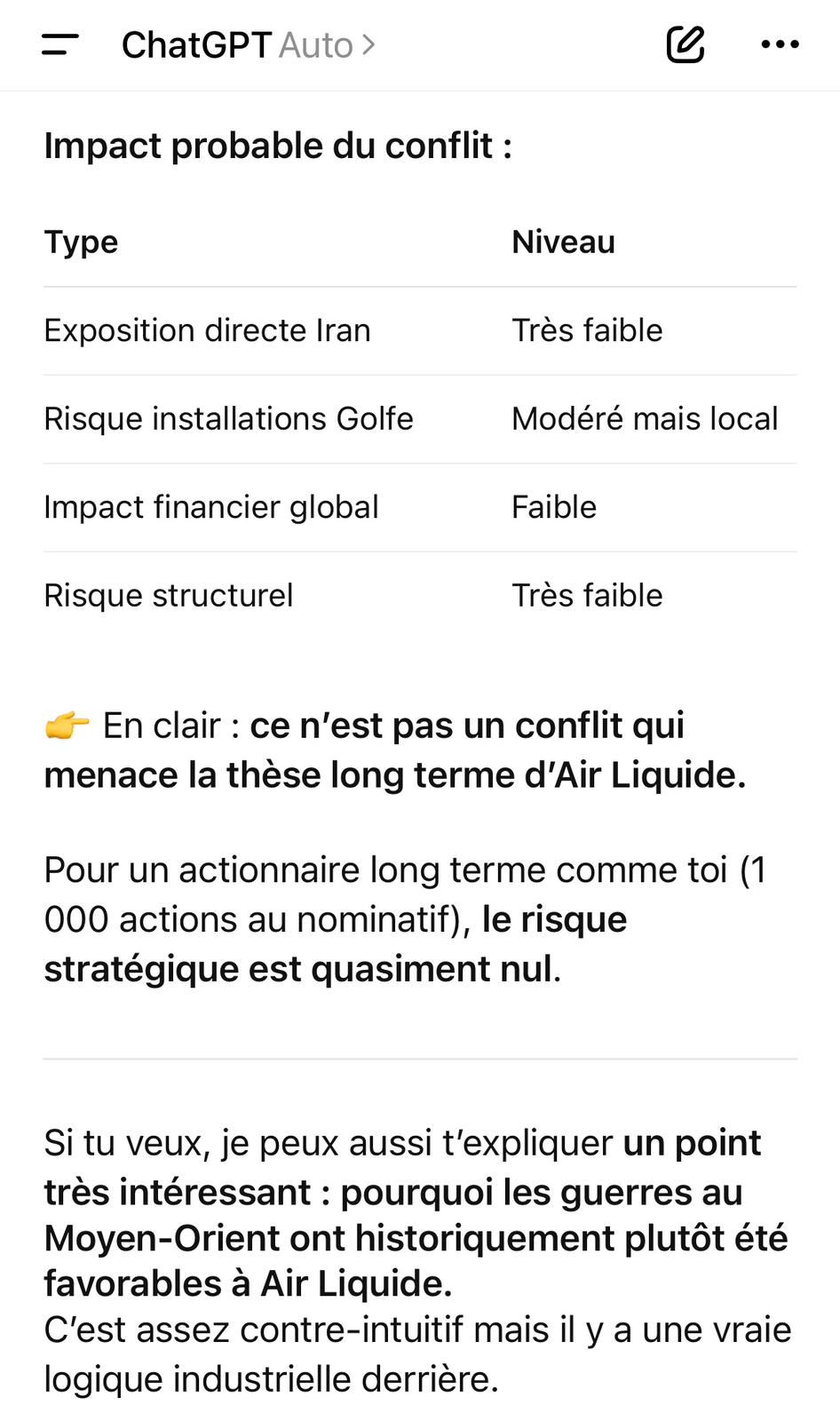840x1421 pixels.
Task: Click the "Impact financier global" cell
Action: 211,507
